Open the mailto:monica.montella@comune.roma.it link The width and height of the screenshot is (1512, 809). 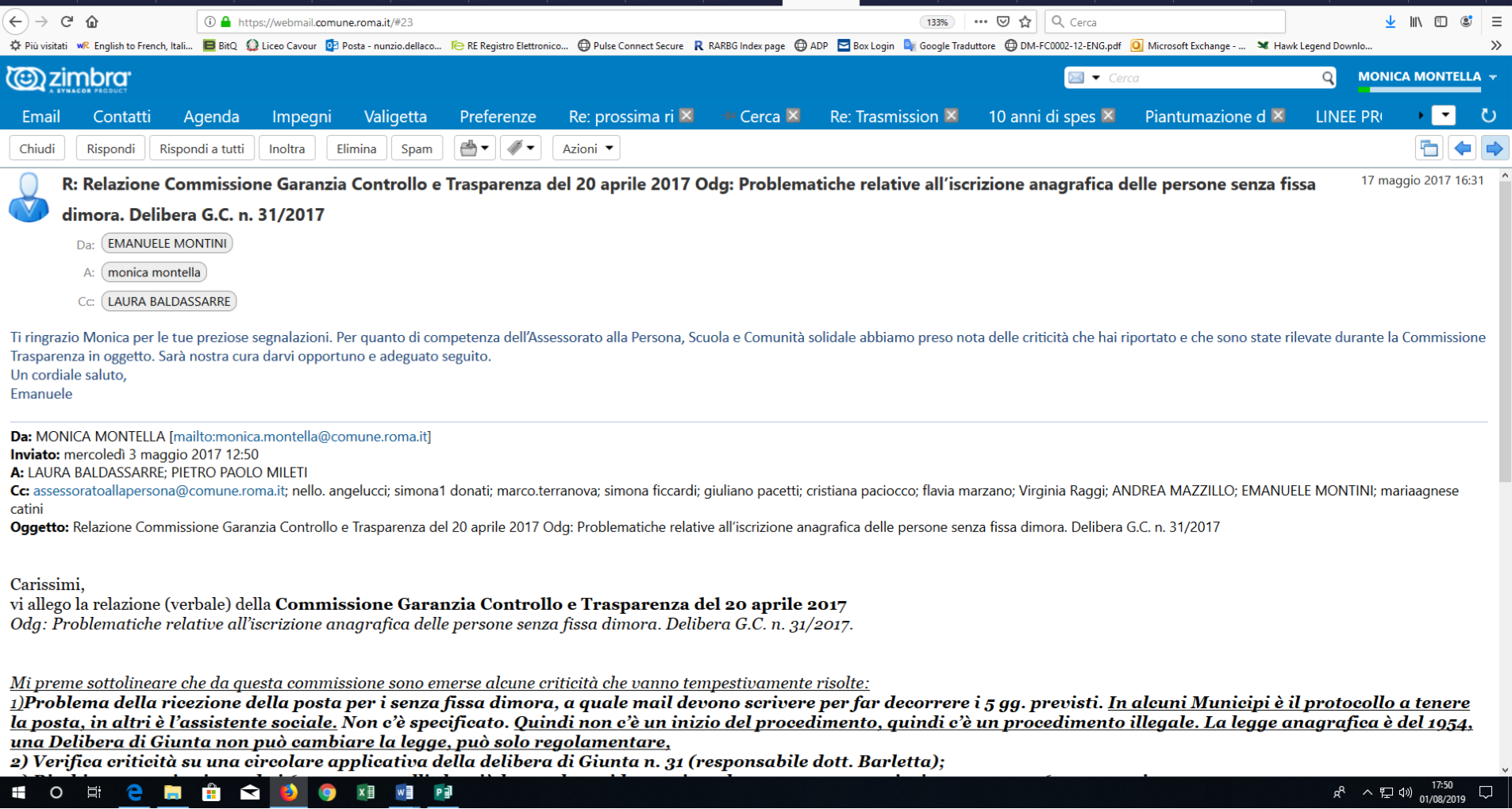[x=301, y=437]
